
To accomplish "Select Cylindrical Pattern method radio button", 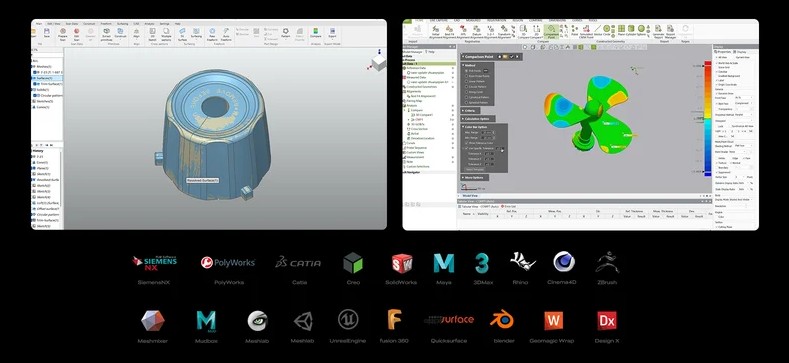I will tap(467, 97).
